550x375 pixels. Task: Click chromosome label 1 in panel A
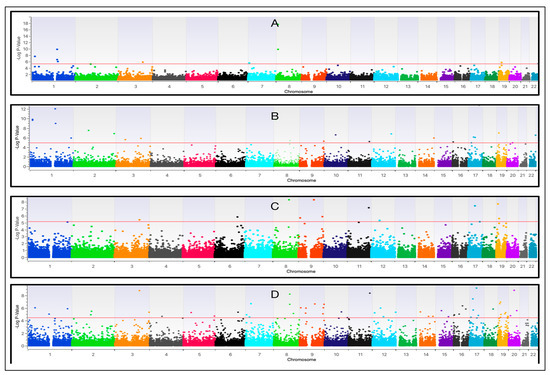[x=54, y=86]
